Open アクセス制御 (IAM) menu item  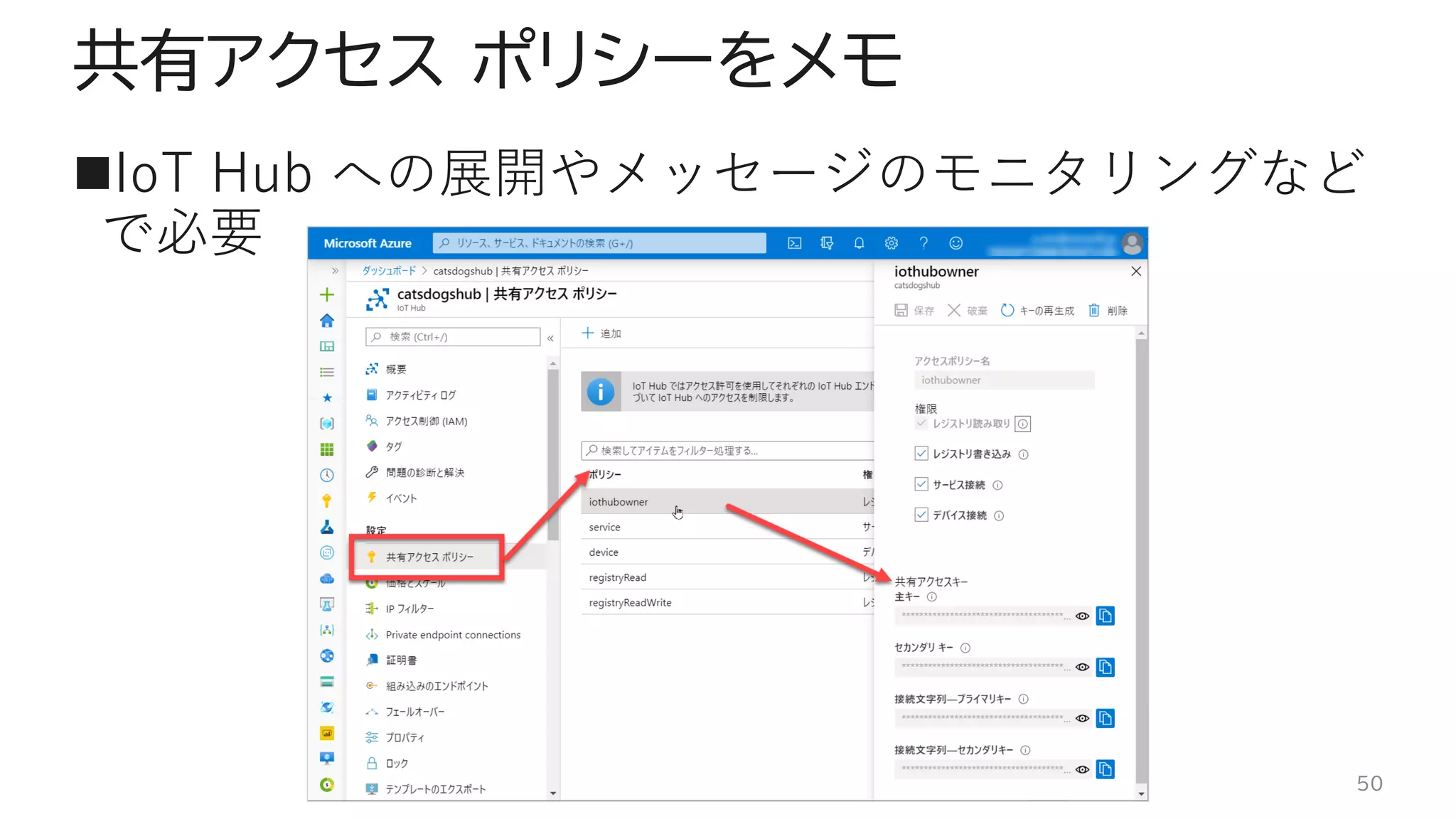point(416,421)
